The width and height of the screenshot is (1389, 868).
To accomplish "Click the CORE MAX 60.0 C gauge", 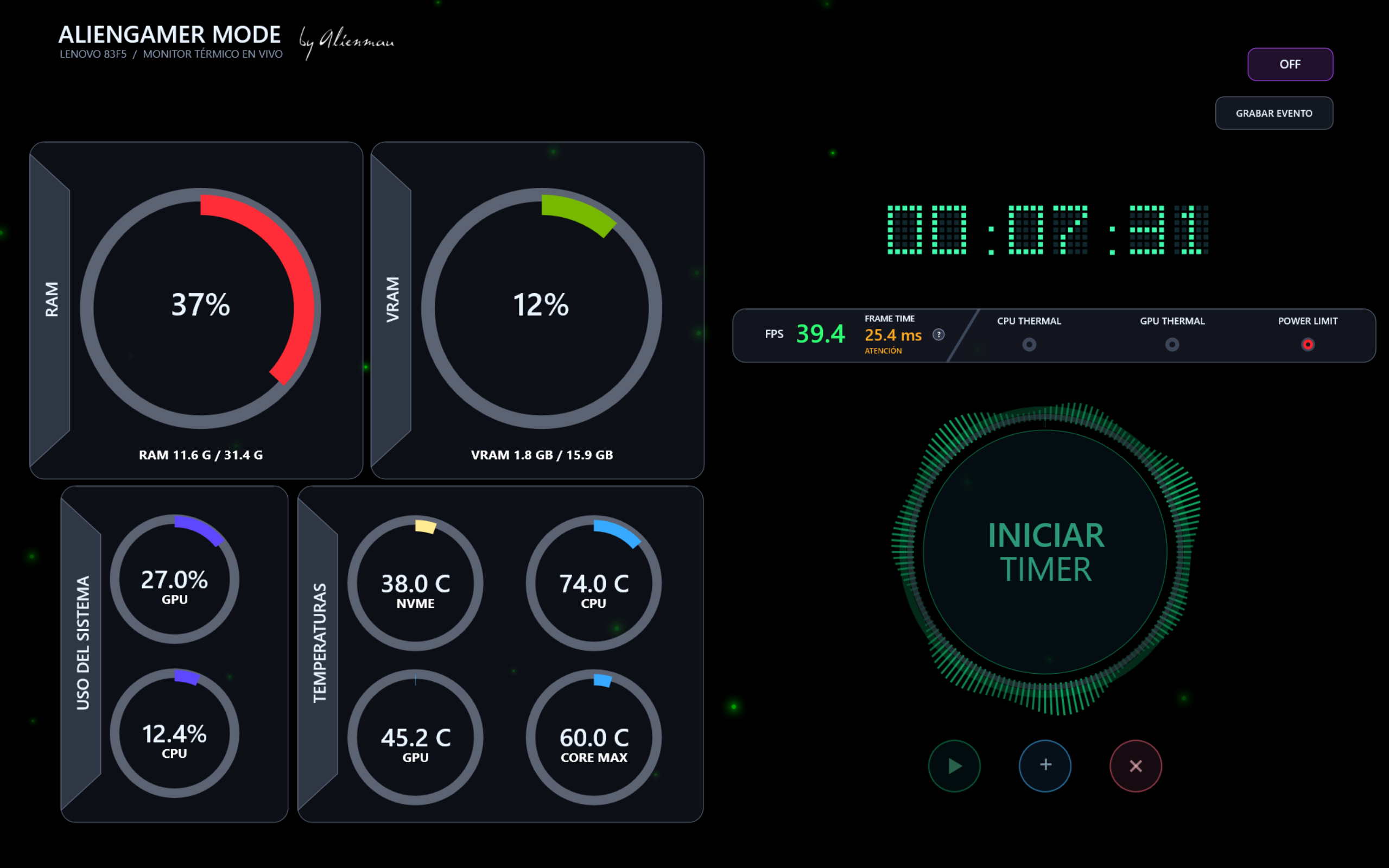I will (x=593, y=737).
